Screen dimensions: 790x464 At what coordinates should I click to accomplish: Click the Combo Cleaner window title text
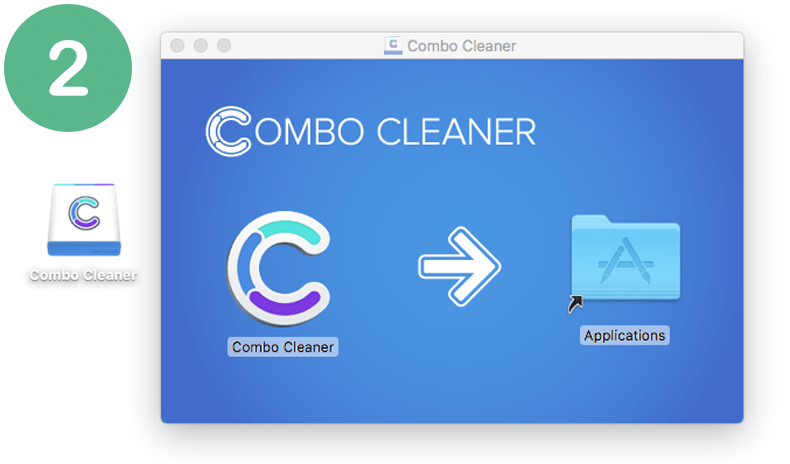(462, 46)
